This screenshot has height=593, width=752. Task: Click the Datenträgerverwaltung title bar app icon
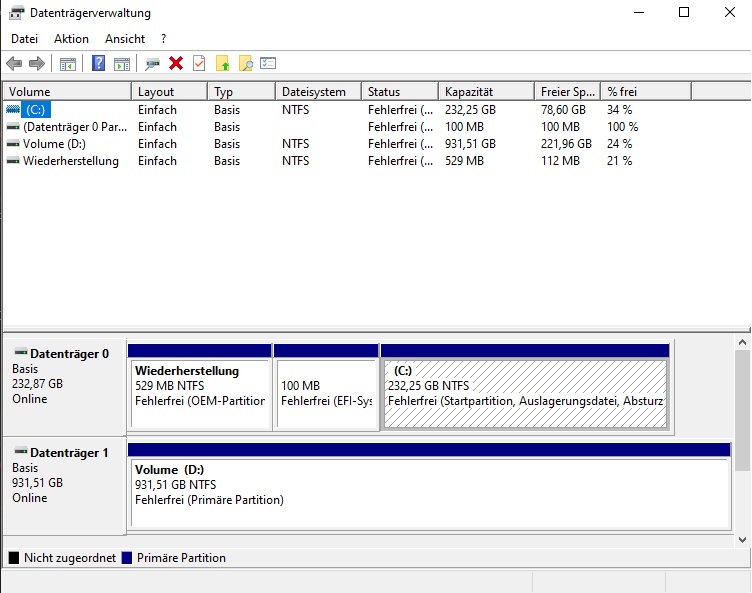(x=16, y=13)
